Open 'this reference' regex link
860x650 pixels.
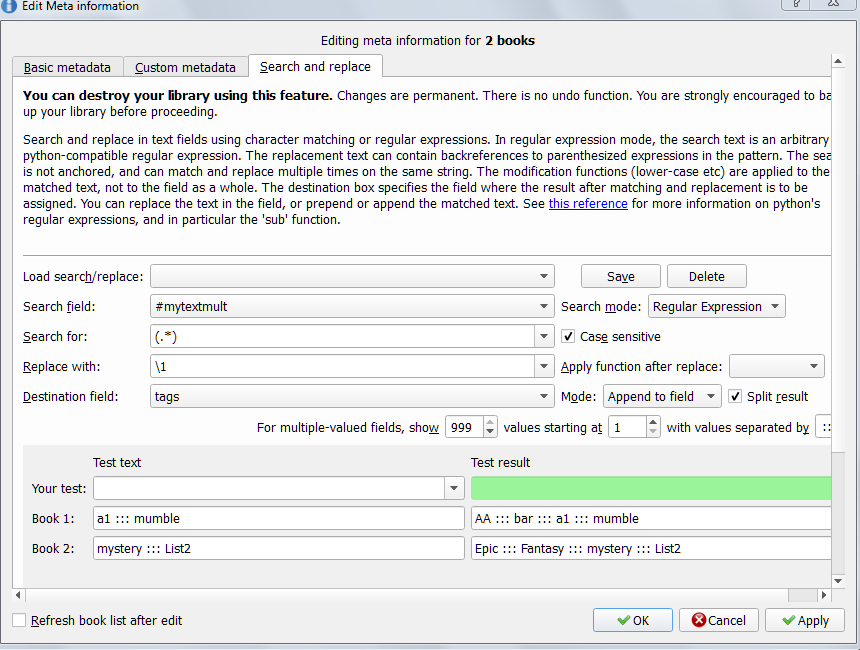pos(588,204)
